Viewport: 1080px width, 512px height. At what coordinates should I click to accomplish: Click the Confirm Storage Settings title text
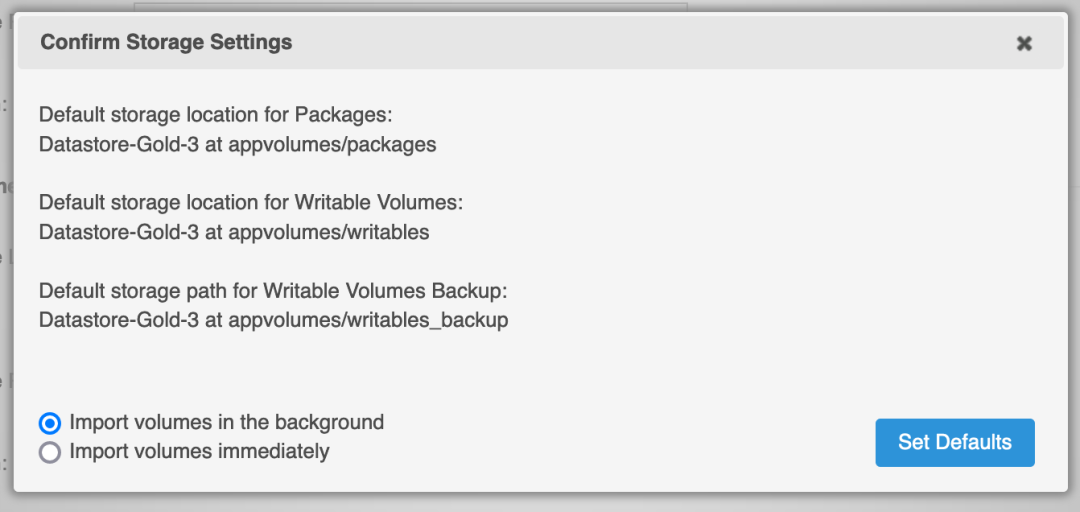(166, 43)
